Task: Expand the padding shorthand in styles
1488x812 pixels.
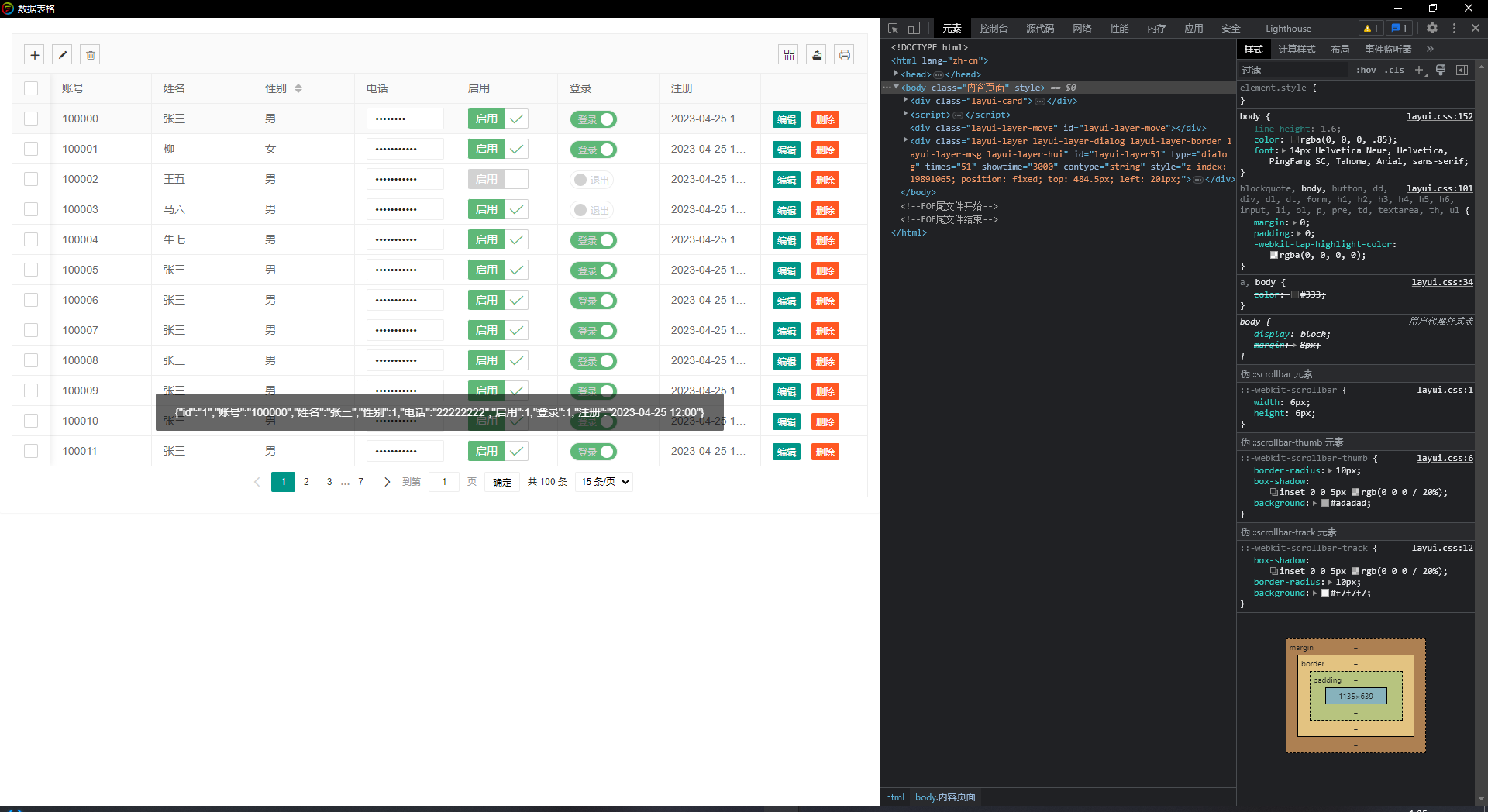Action: click(x=1299, y=233)
